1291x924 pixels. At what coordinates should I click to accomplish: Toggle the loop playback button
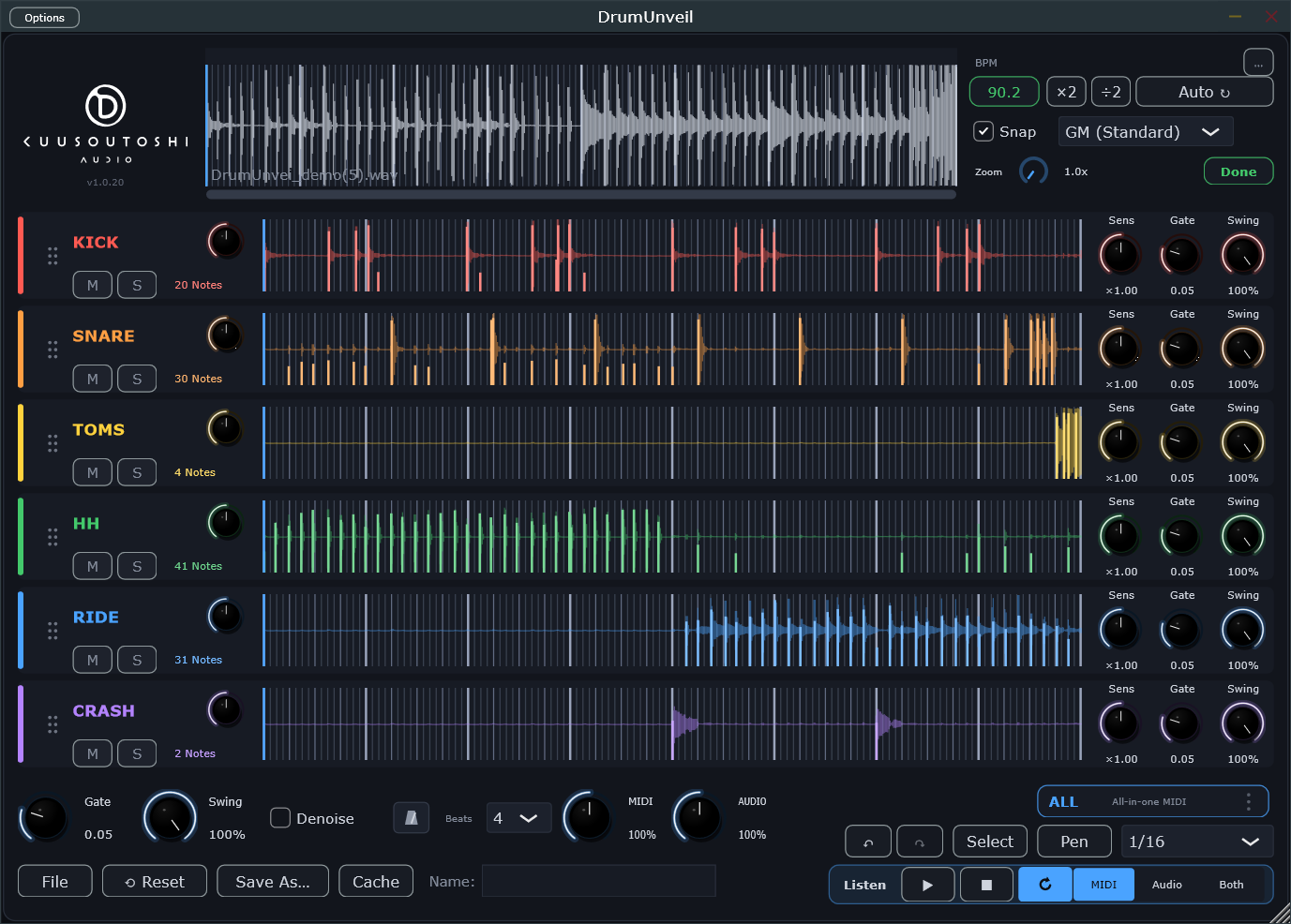tap(1044, 885)
